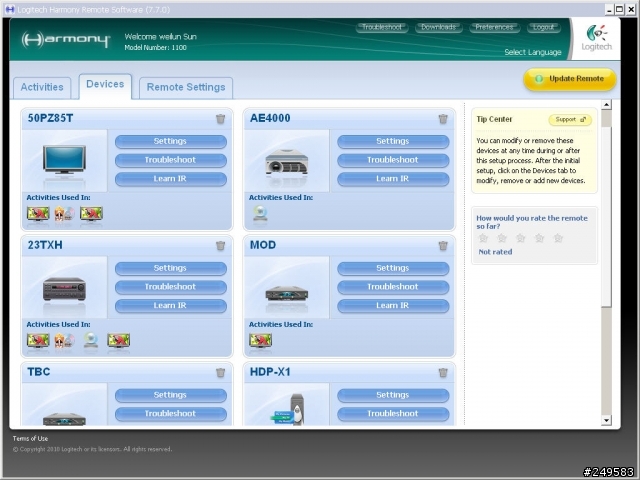Click Logout in the top header
The height and width of the screenshot is (480, 640).
pos(544,27)
